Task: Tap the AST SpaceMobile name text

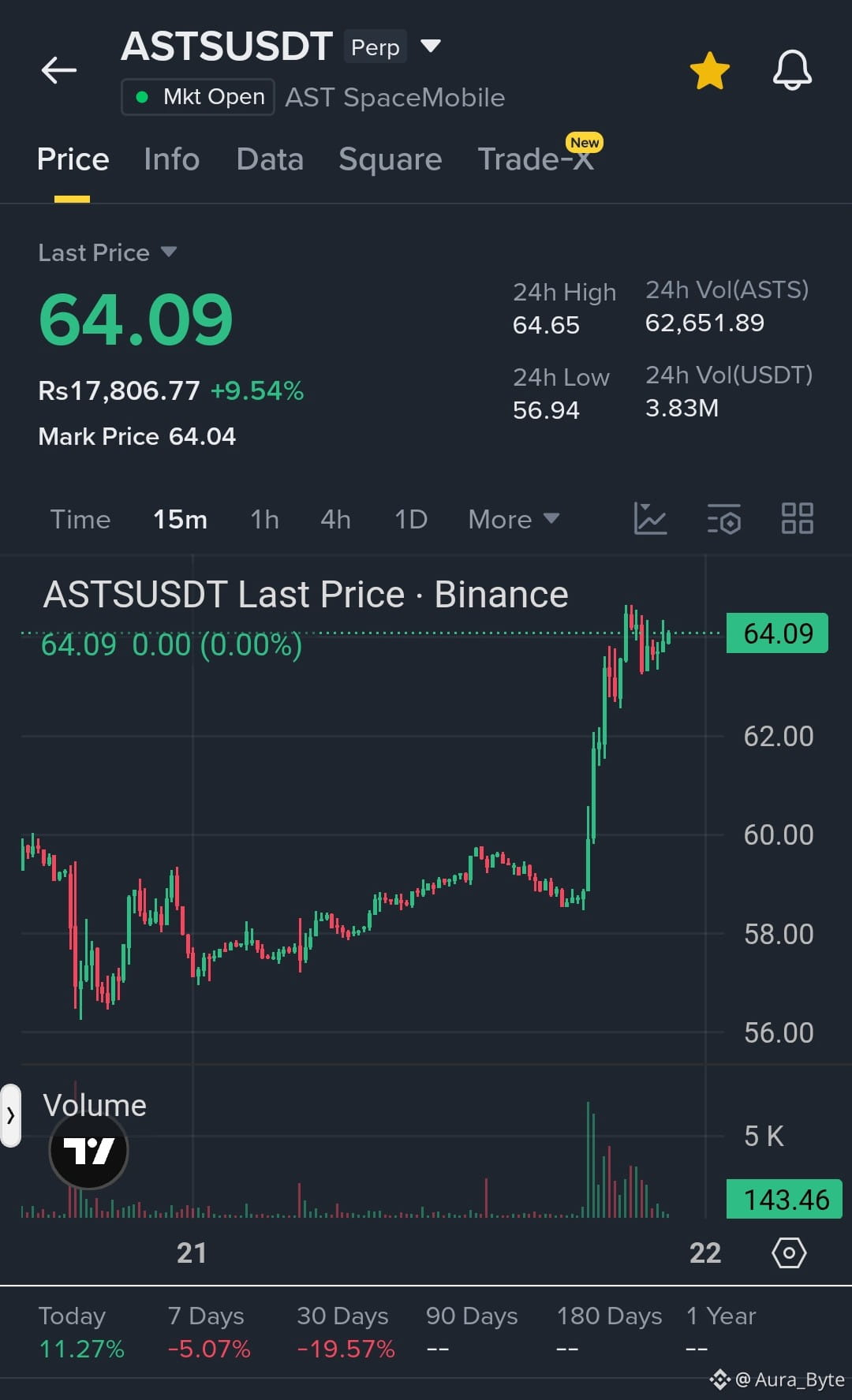Action: point(394,98)
